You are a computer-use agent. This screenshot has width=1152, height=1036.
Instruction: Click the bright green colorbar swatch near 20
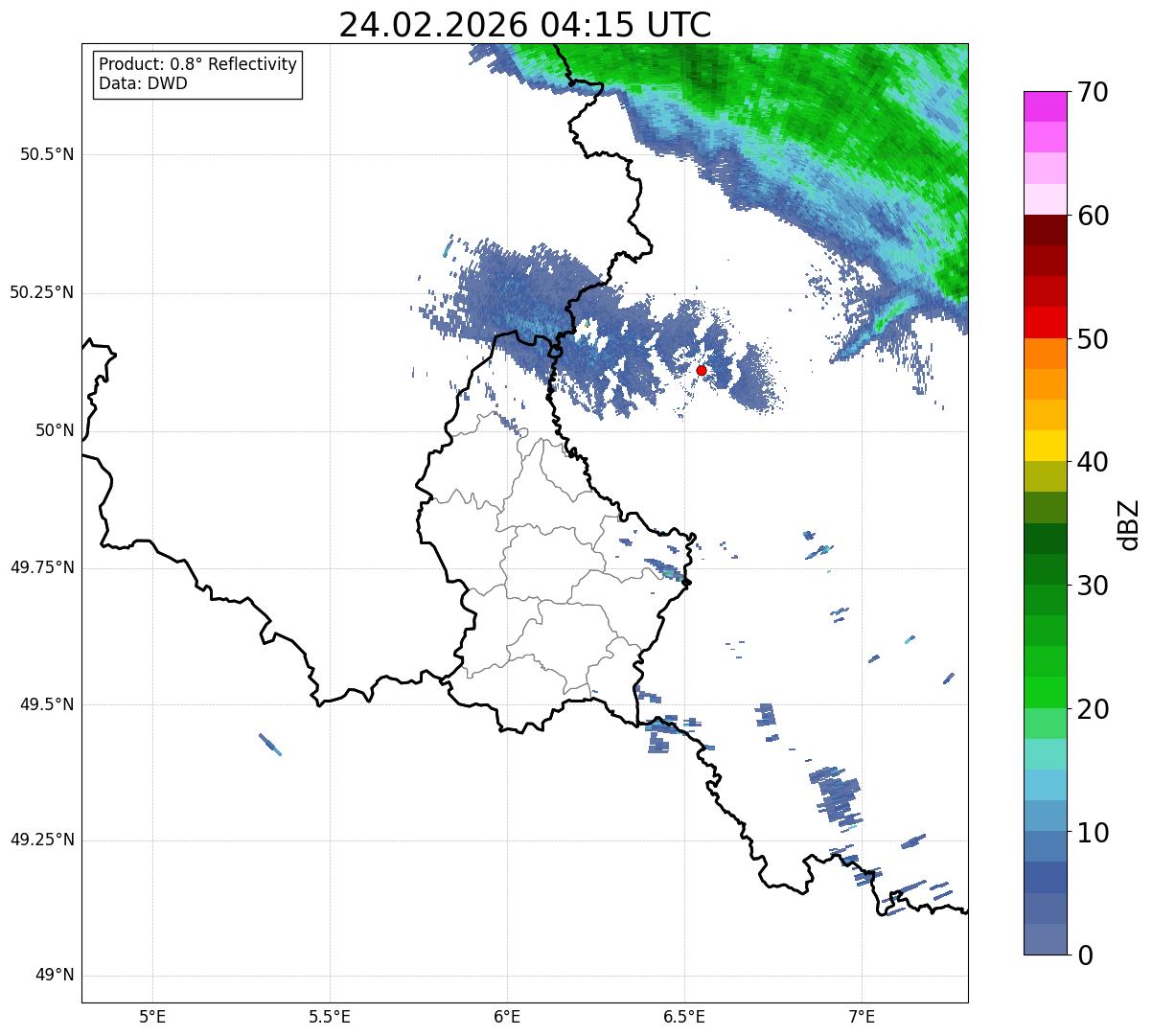(x=1045, y=693)
